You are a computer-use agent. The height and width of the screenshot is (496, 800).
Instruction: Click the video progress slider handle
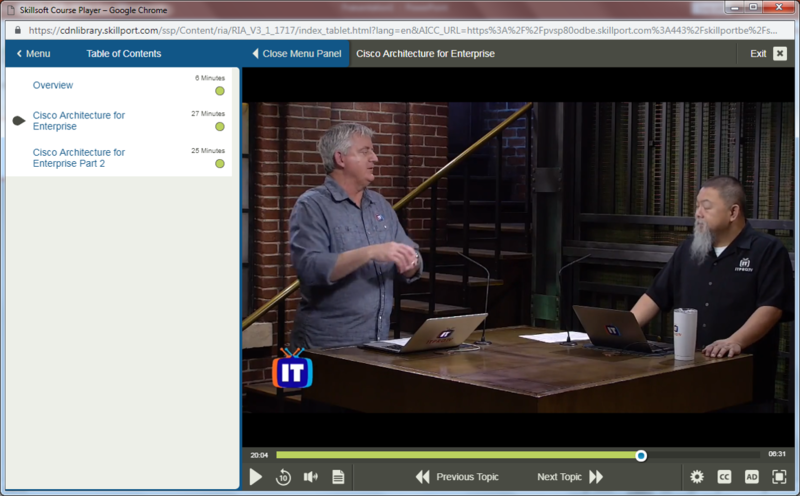coord(641,456)
